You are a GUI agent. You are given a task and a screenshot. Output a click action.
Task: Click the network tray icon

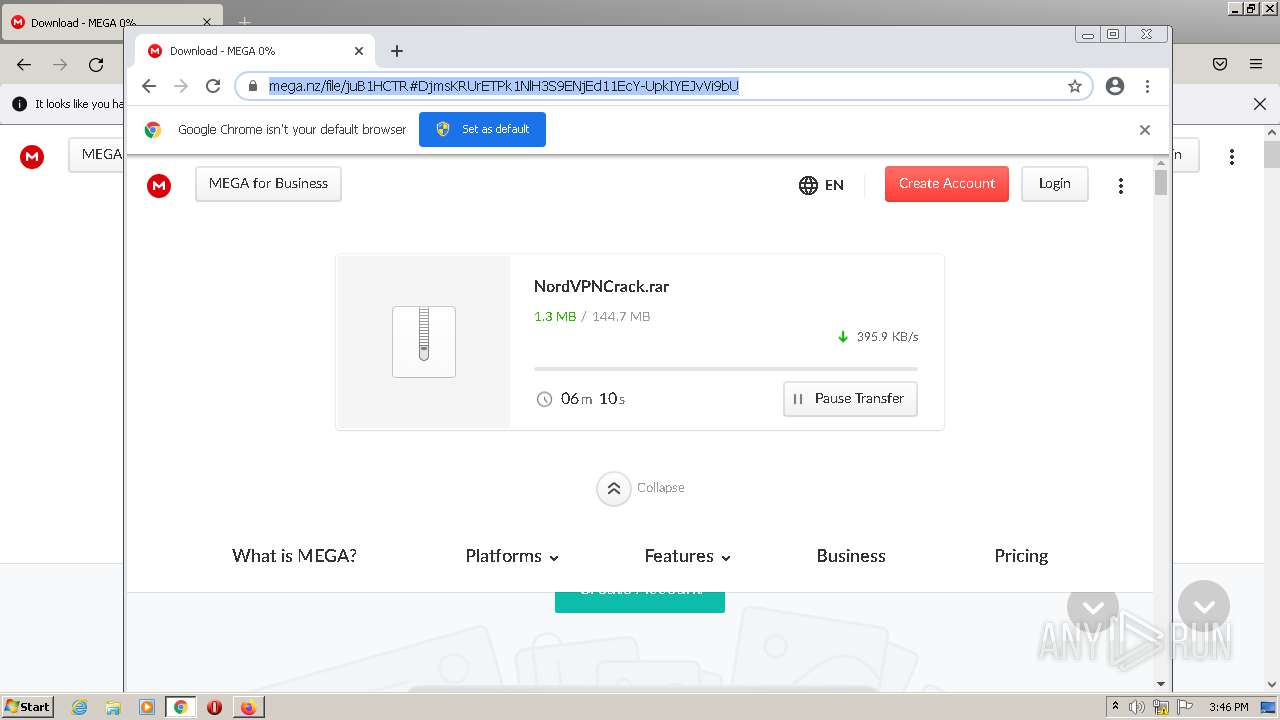(x=1161, y=707)
